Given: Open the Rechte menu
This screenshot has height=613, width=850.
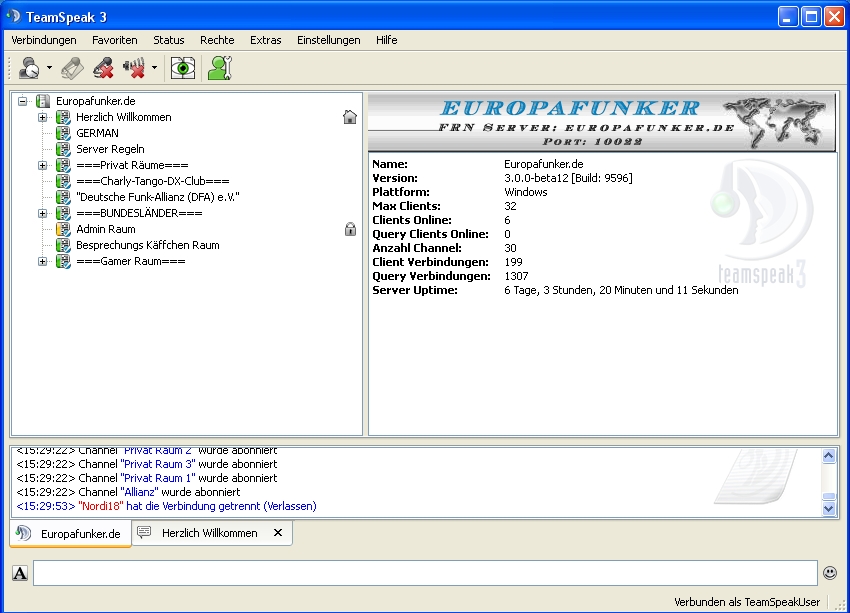Looking at the screenshot, I should tap(217, 40).
